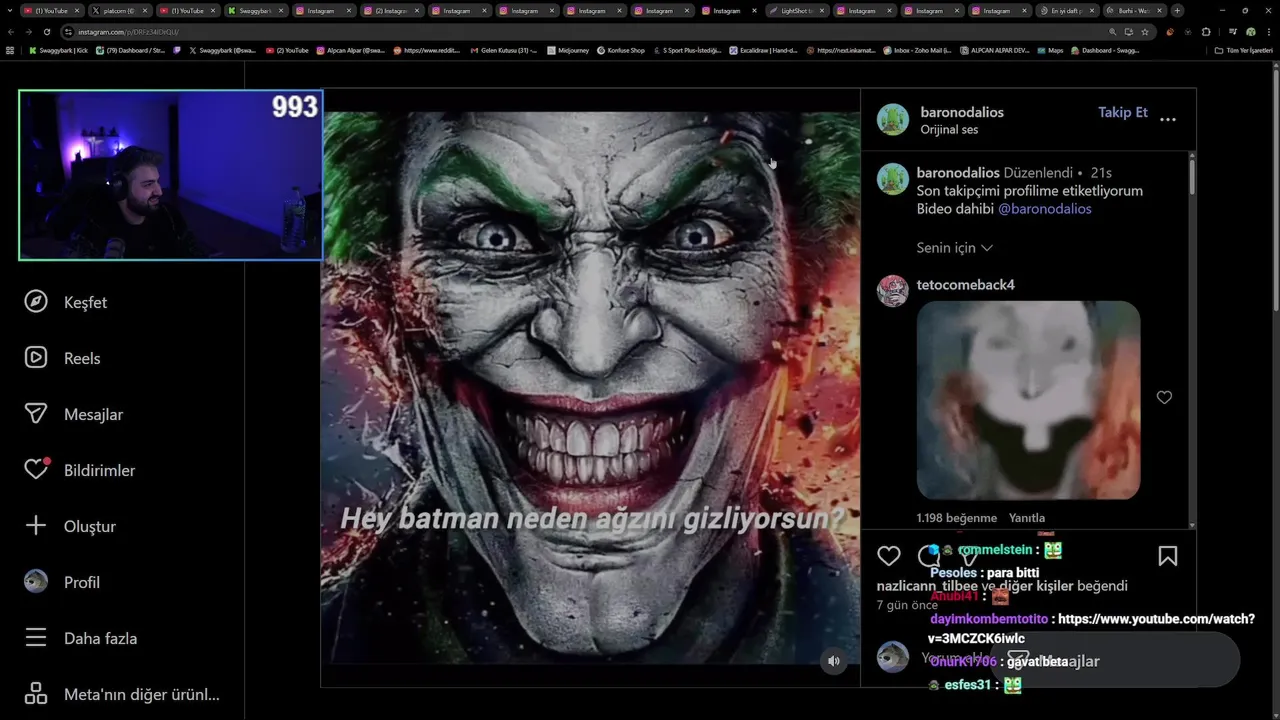
Task: Open the Reels icon in sidebar
Action: [36, 358]
